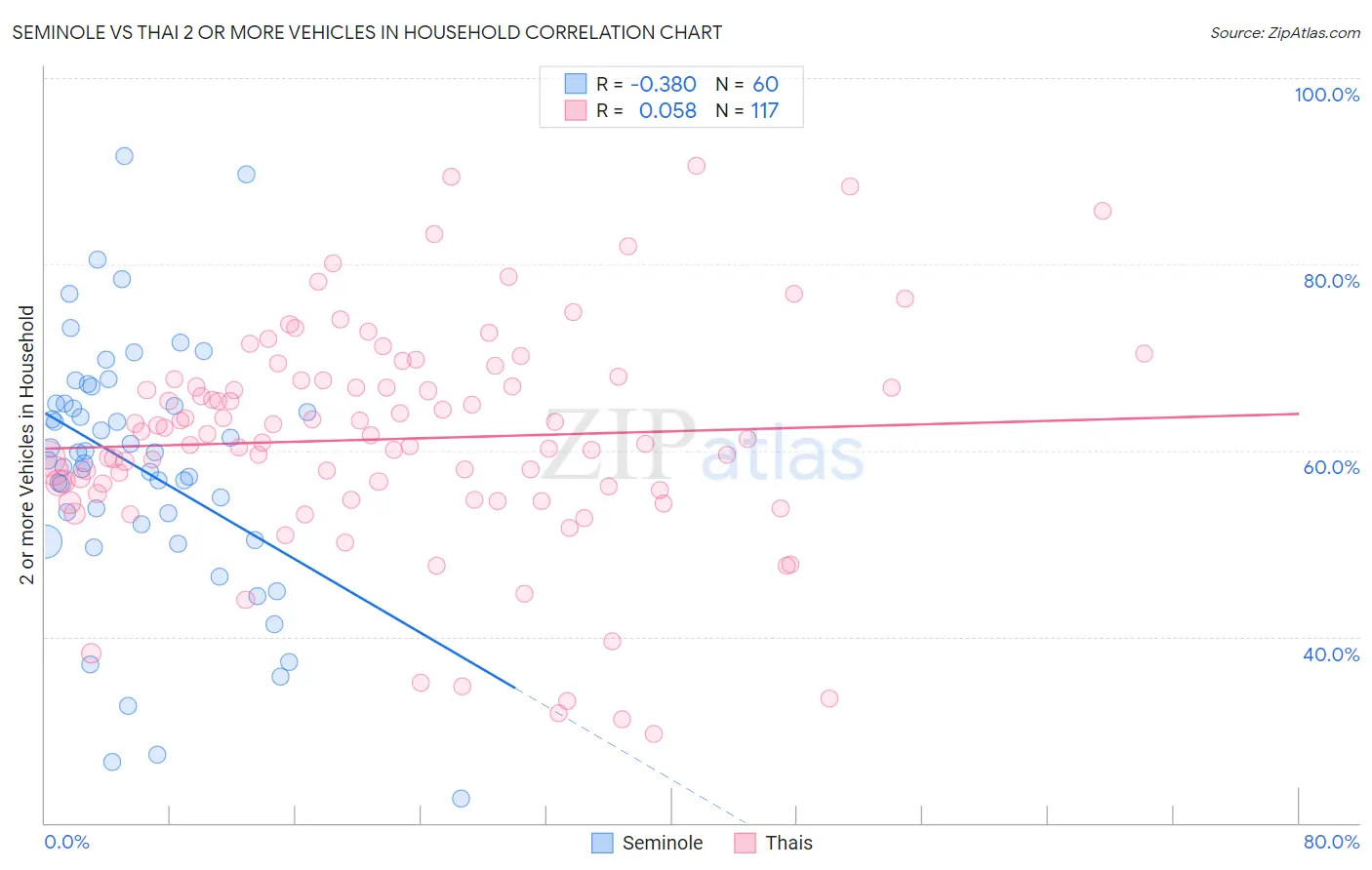Click the blue swatch beside R = -0.380
Screen dimensions: 1372x870
click(x=576, y=84)
